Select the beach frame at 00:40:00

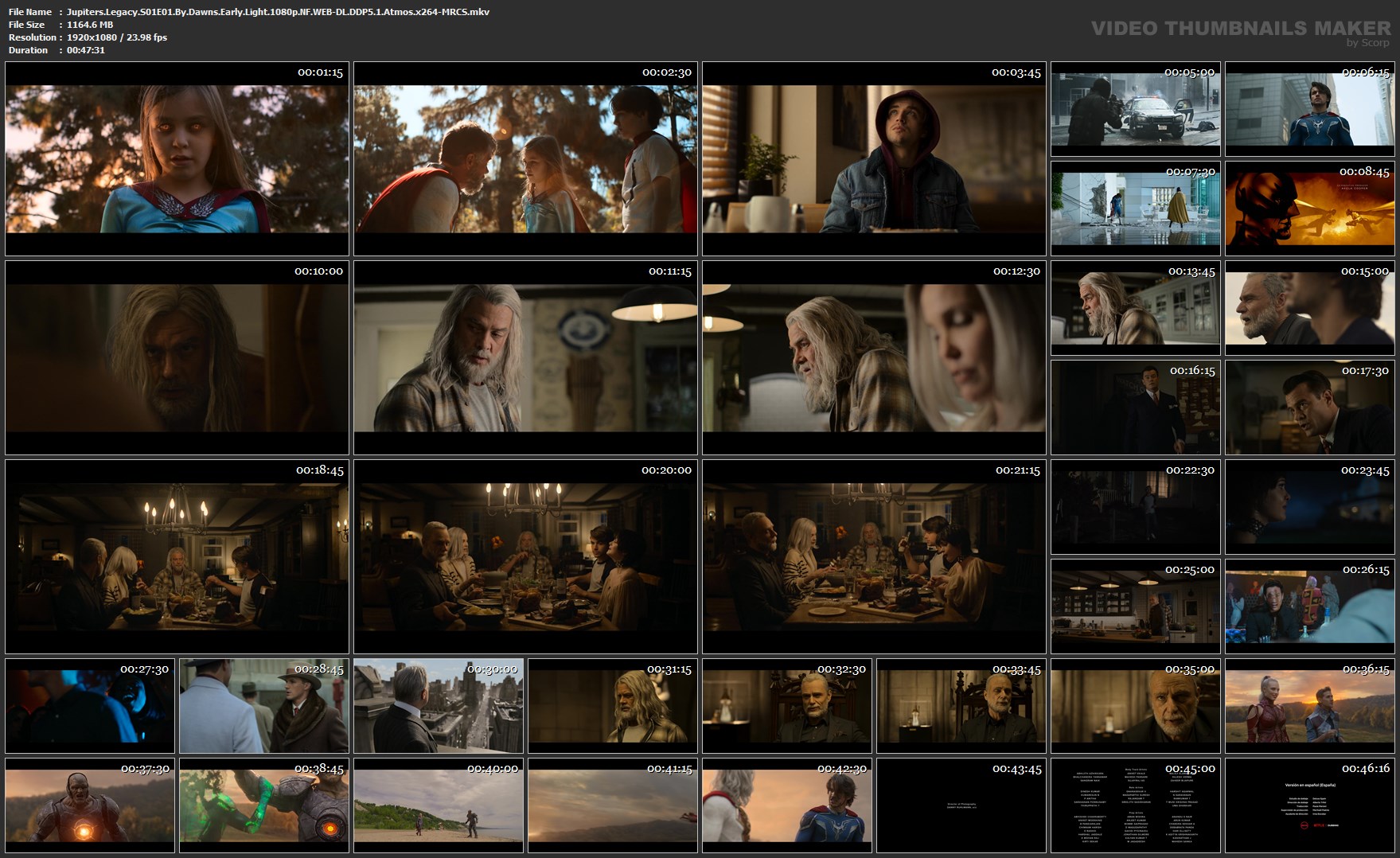(439, 805)
